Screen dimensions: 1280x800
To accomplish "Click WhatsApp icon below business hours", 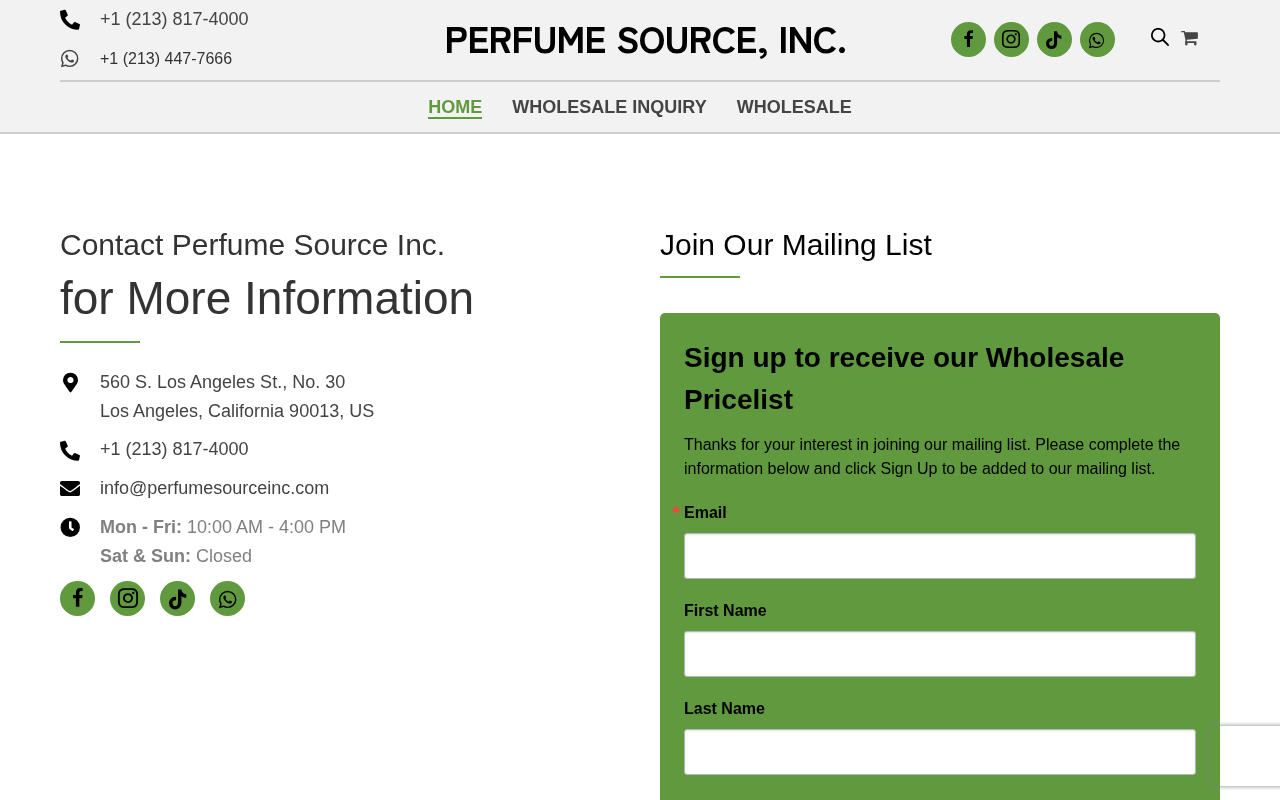I will click(227, 598).
